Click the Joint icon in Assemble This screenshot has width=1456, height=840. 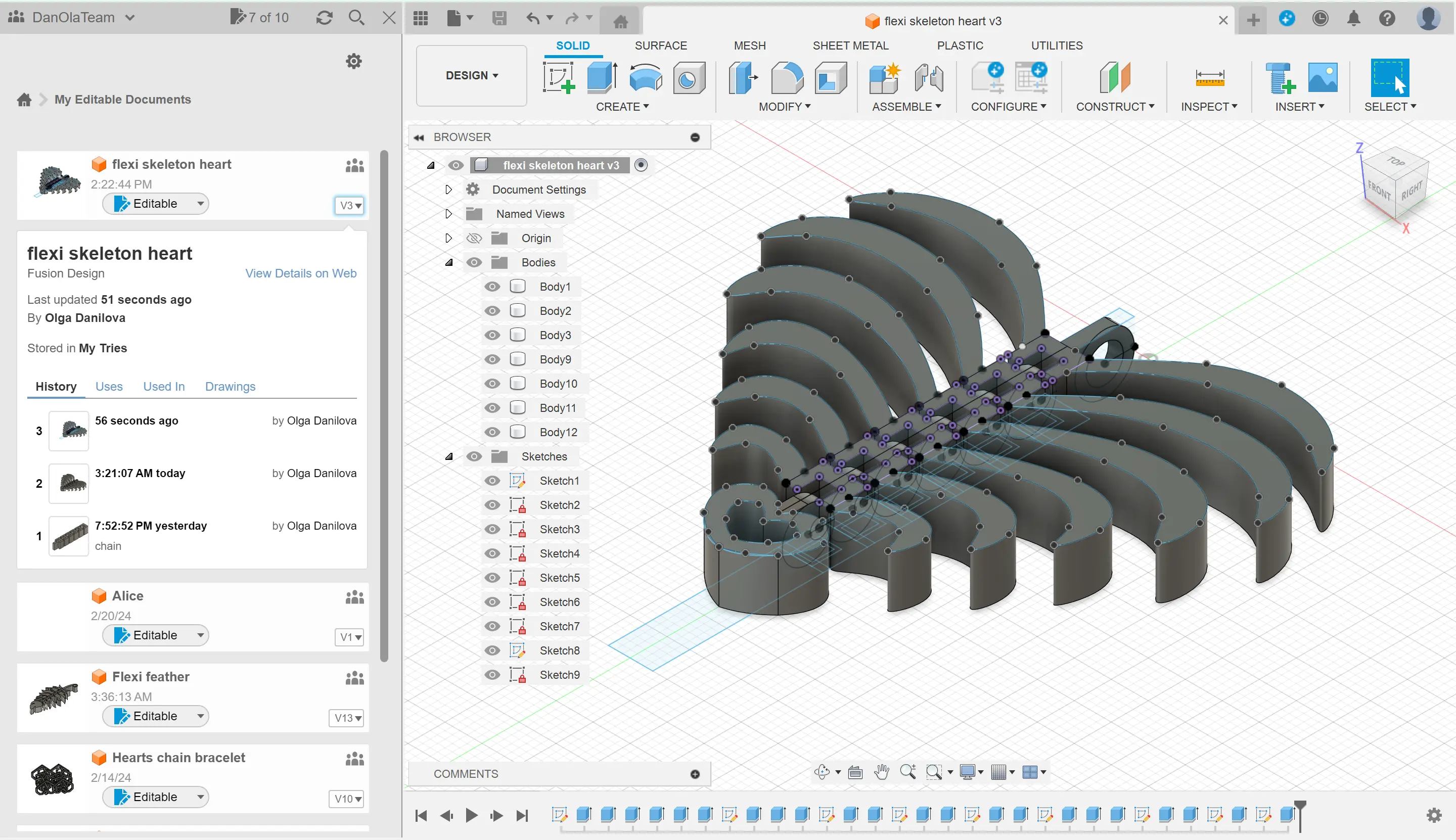coord(929,78)
